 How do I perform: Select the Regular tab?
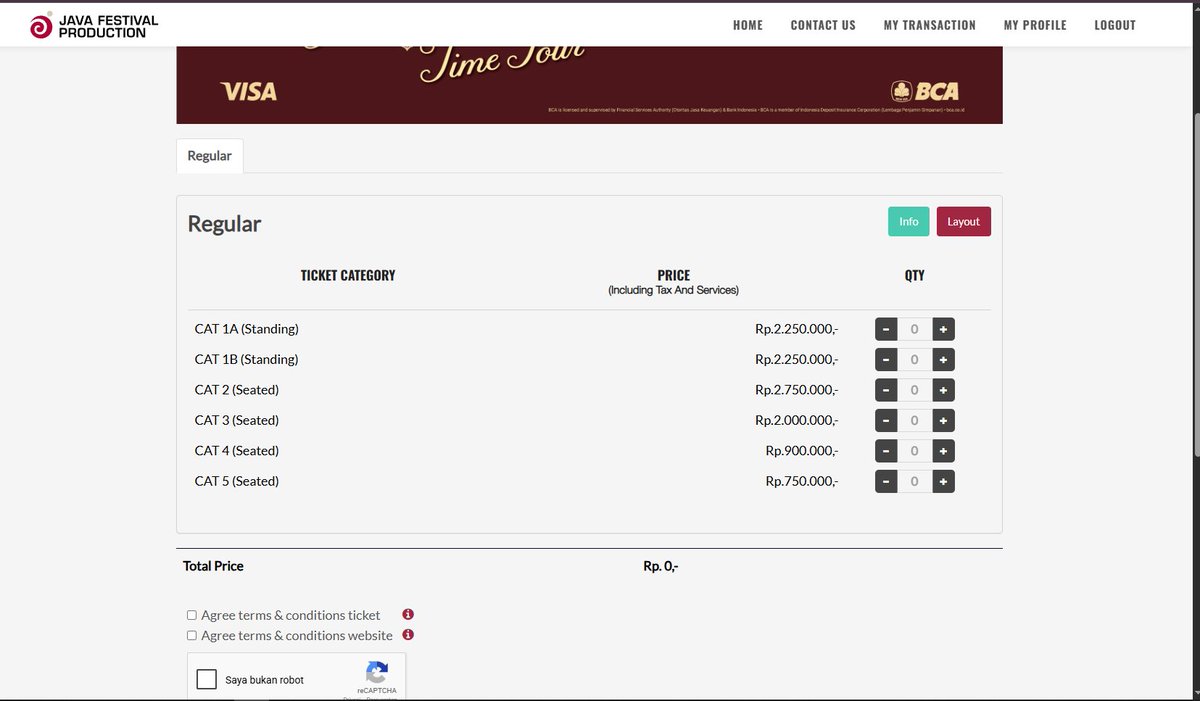(x=210, y=156)
